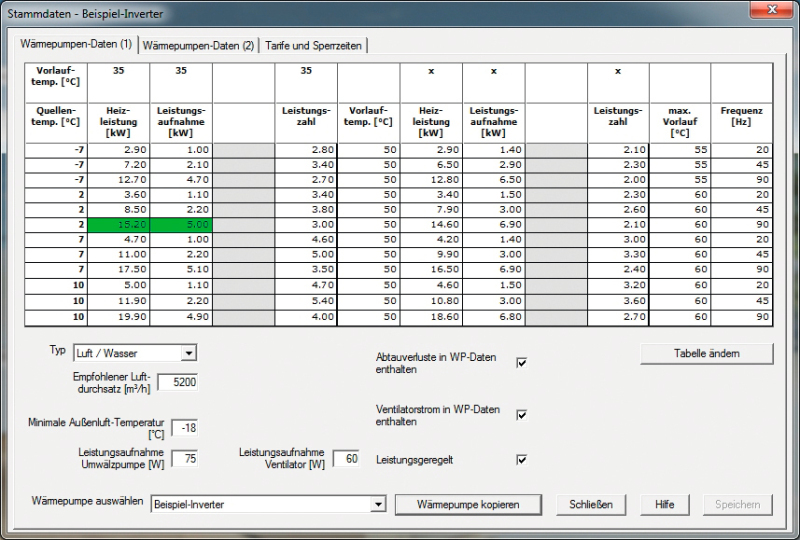Focus the Empfohlener Luftdurchsatz field 5200
The width and height of the screenshot is (800, 540).
point(177,382)
